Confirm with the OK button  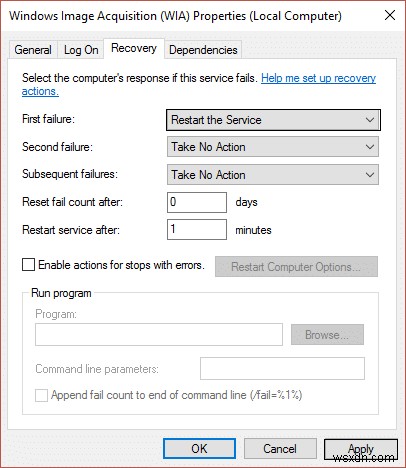pos(199,449)
